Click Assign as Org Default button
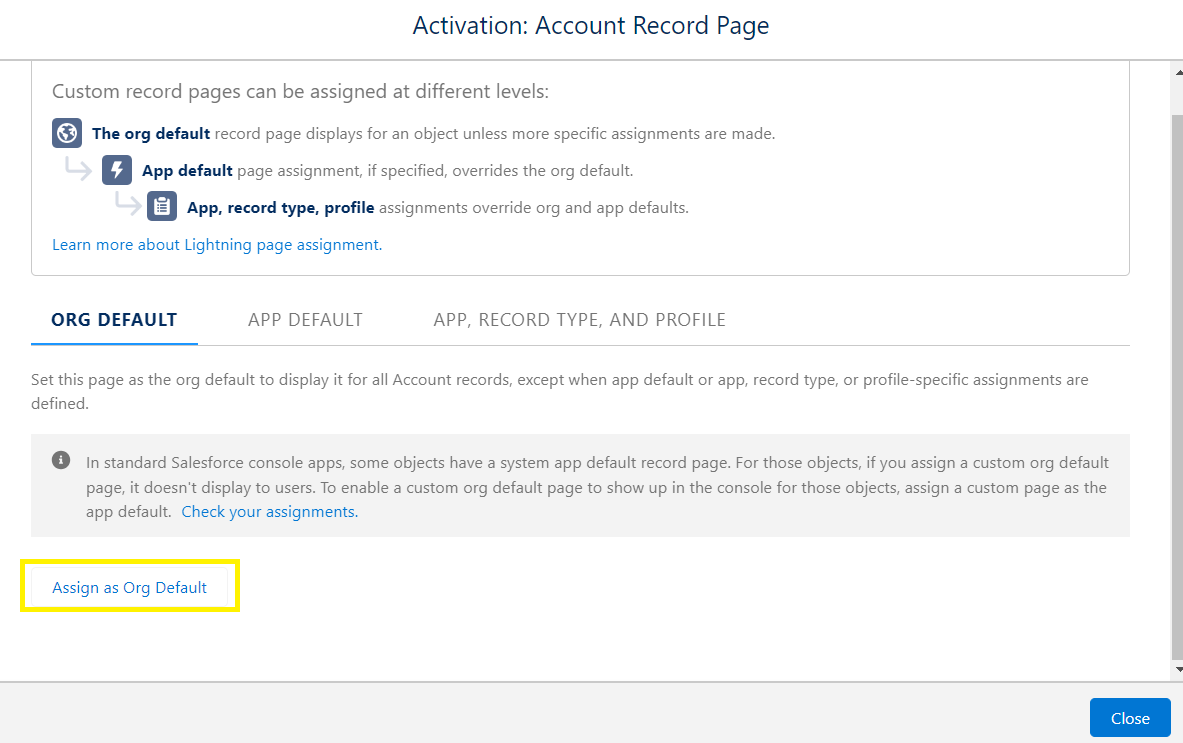Image resolution: width=1183 pixels, height=743 pixels. point(129,588)
